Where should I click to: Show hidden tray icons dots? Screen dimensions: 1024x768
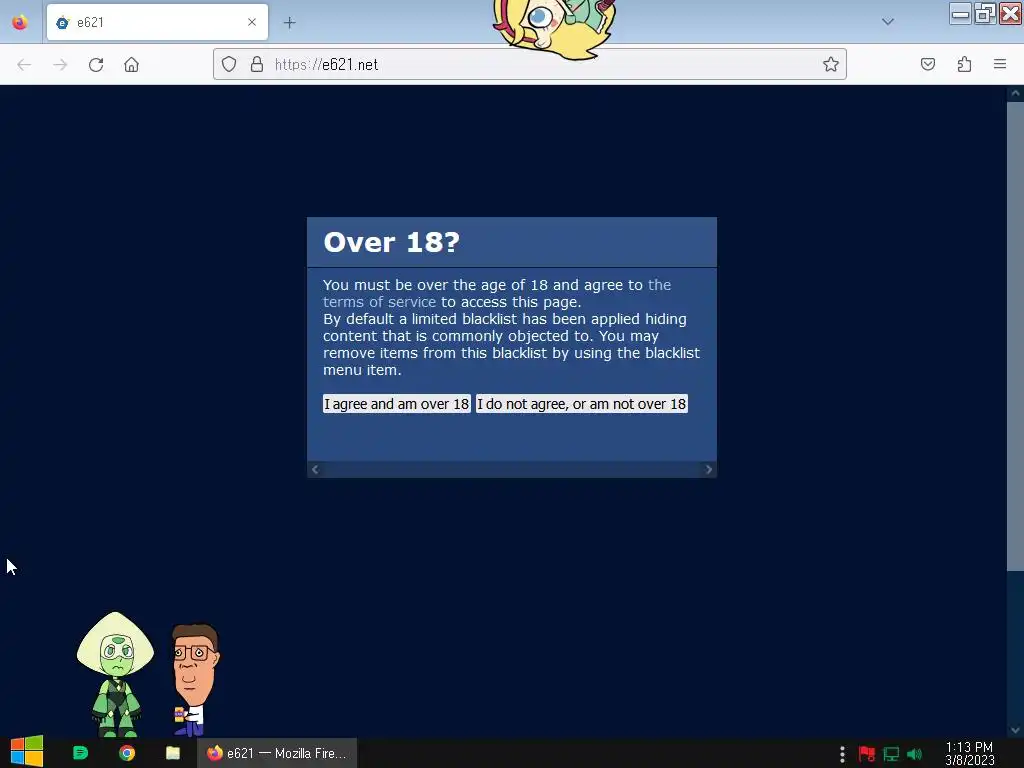842,754
